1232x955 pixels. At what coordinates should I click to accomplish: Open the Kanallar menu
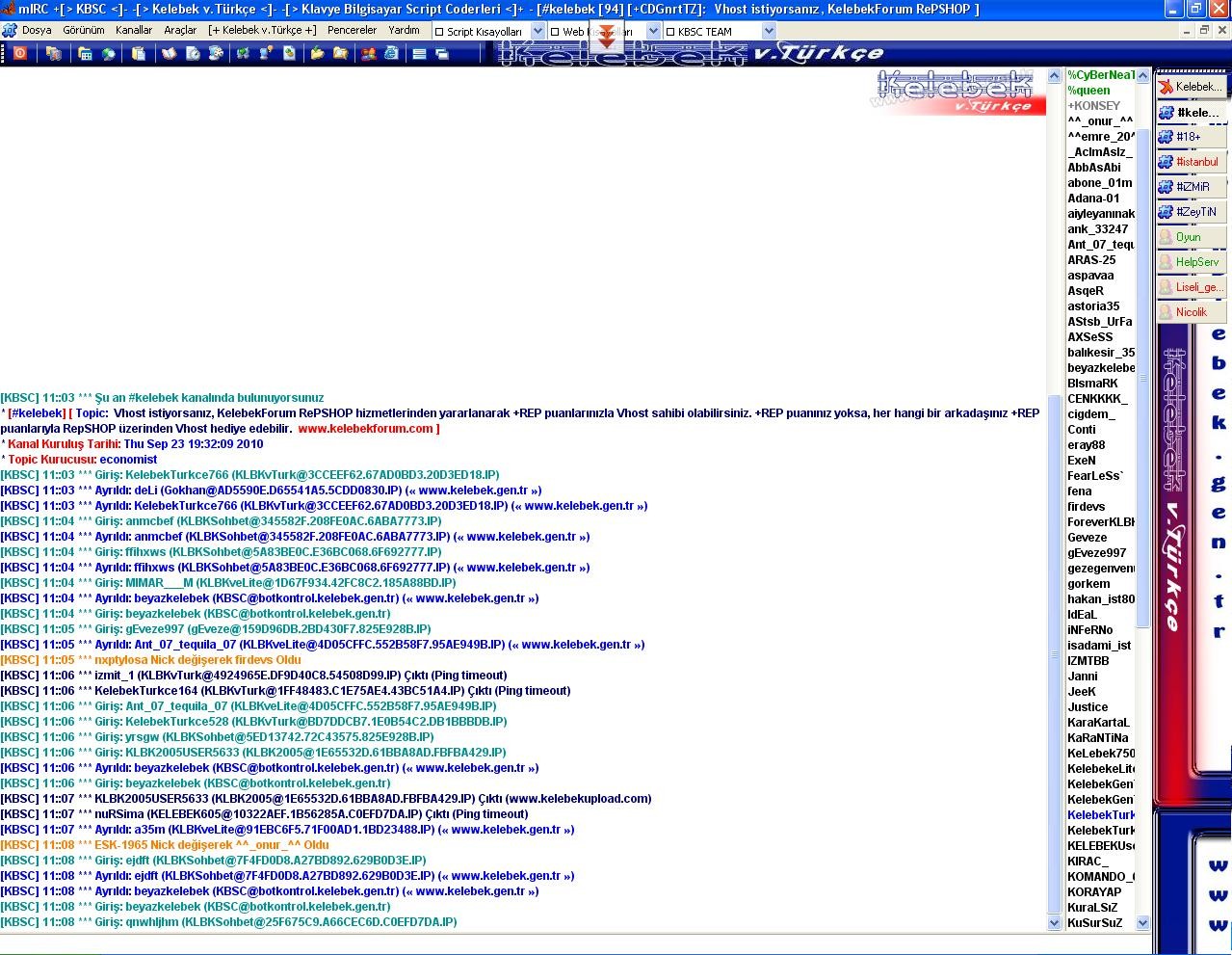pos(134,30)
